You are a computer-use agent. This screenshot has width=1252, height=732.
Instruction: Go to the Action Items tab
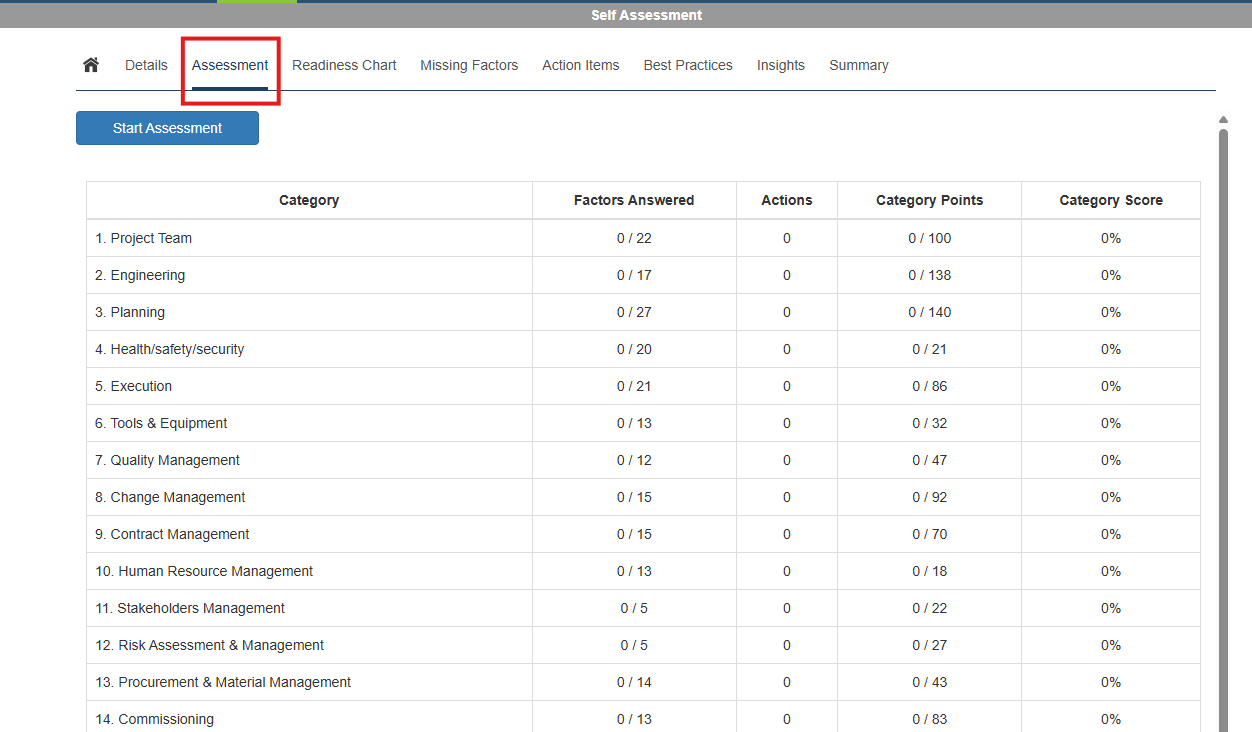click(580, 65)
